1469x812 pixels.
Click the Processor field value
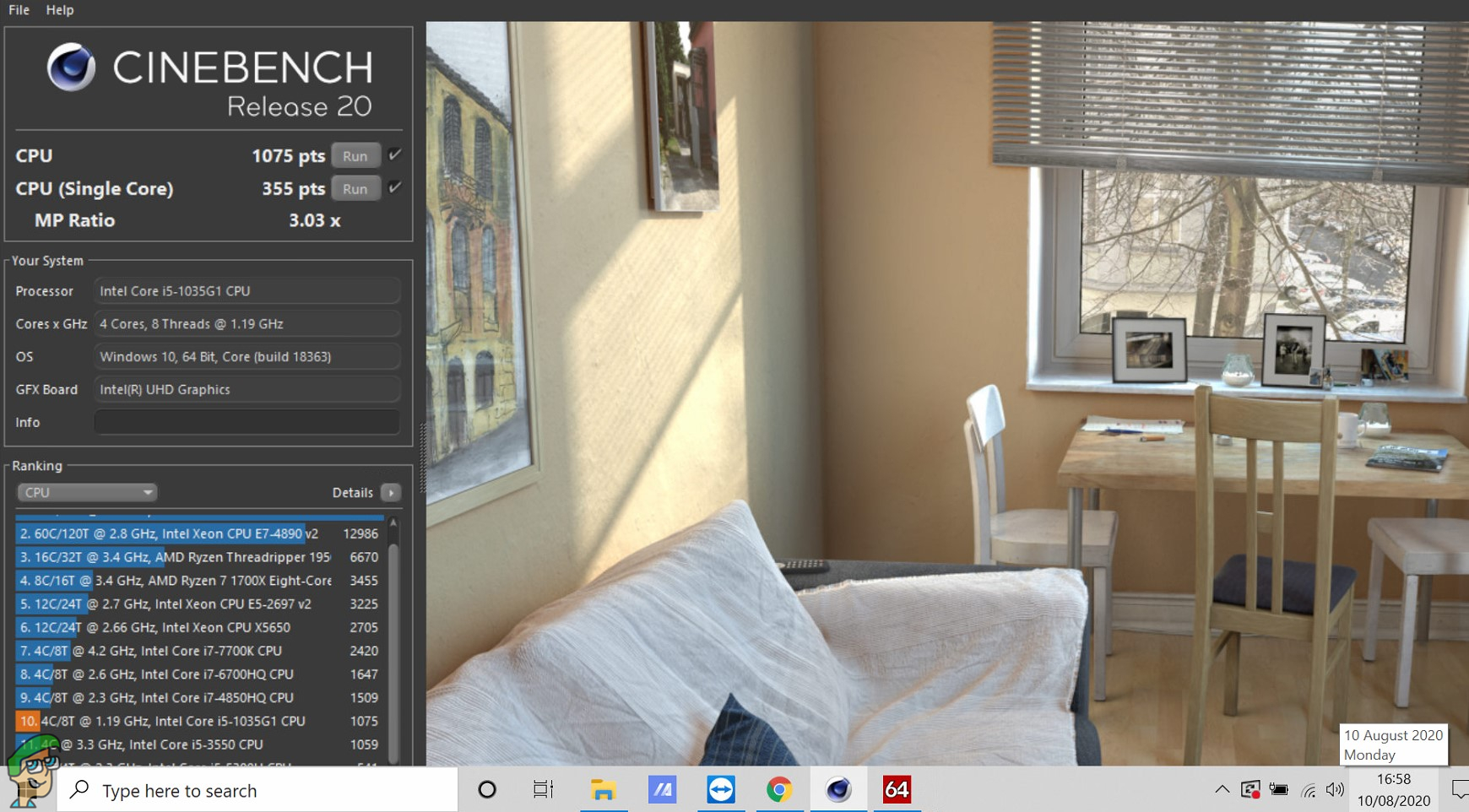tap(247, 290)
